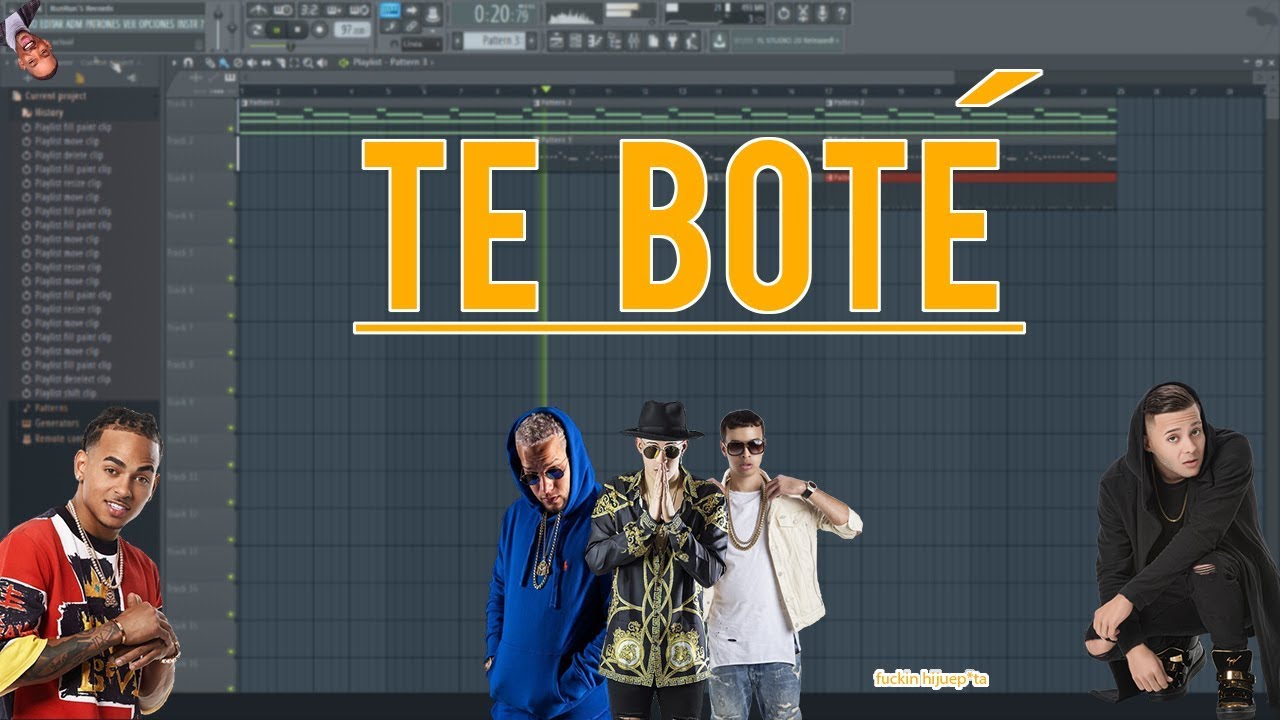
Task: Toggle the 3.2 countdown before recording
Action: (309, 10)
